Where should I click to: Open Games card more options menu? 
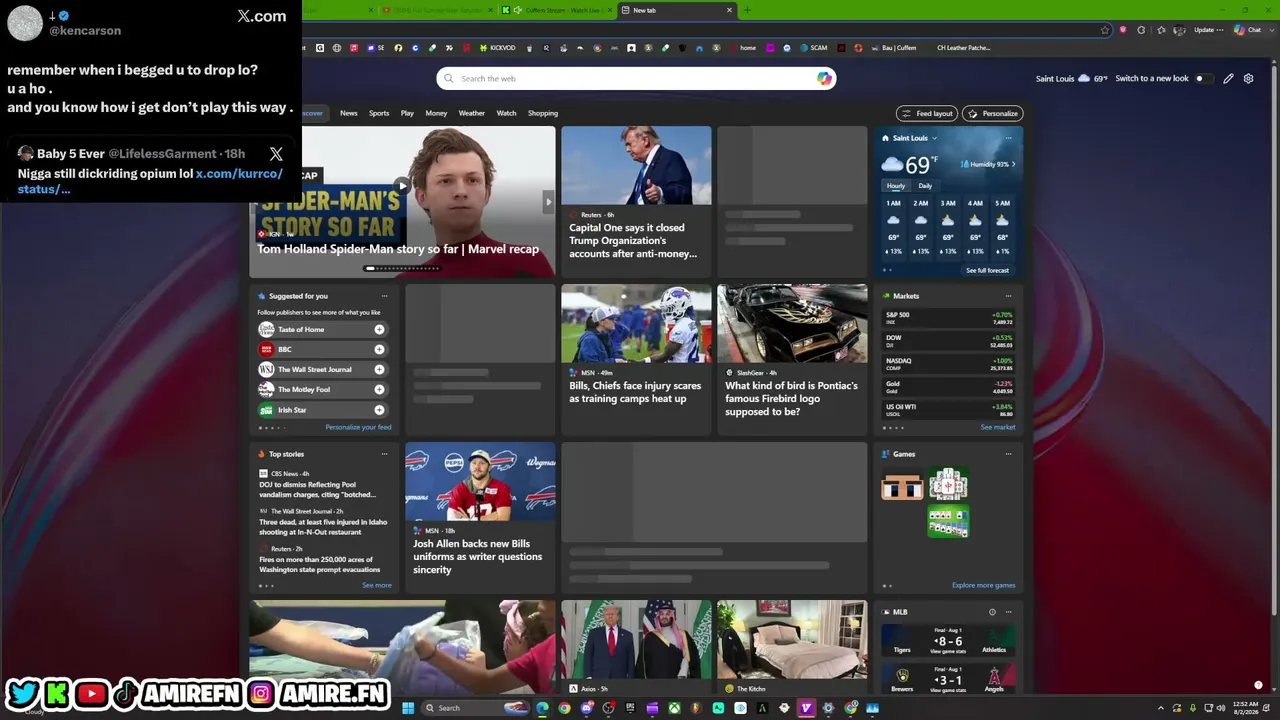click(x=1008, y=454)
